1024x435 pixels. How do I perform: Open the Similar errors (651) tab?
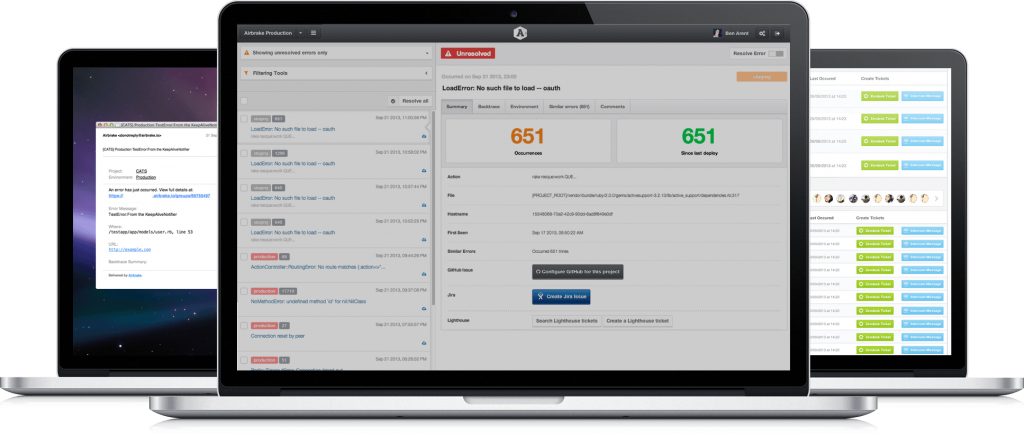[569, 106]
